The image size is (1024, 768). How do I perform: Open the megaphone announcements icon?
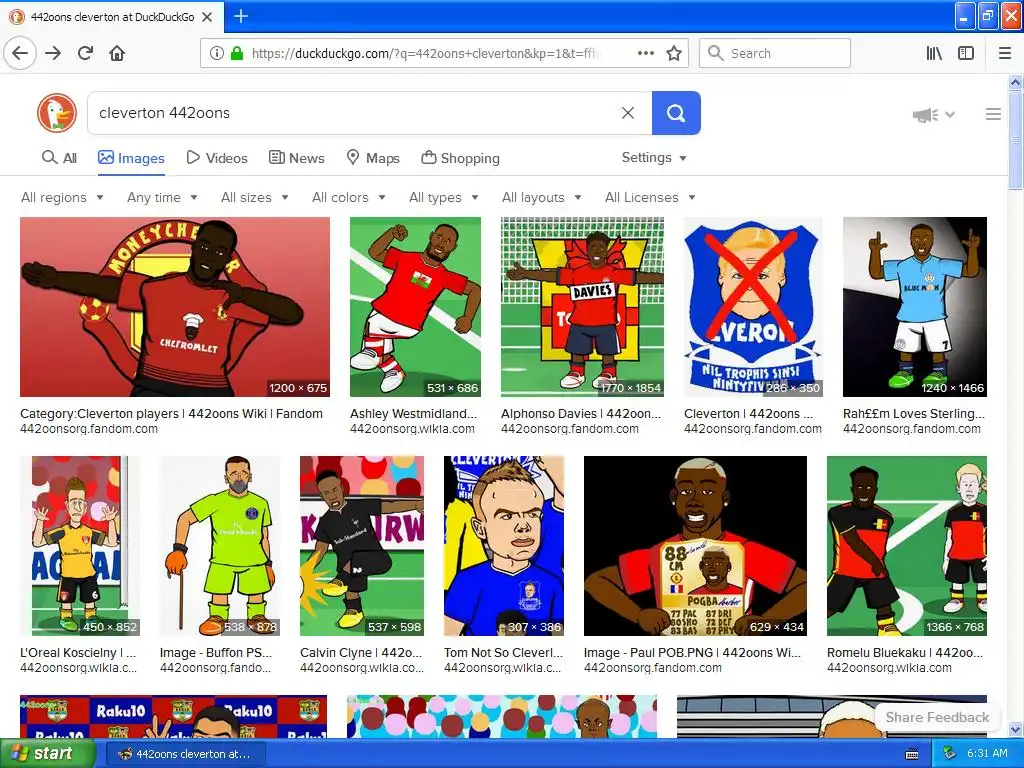point(925,115)
